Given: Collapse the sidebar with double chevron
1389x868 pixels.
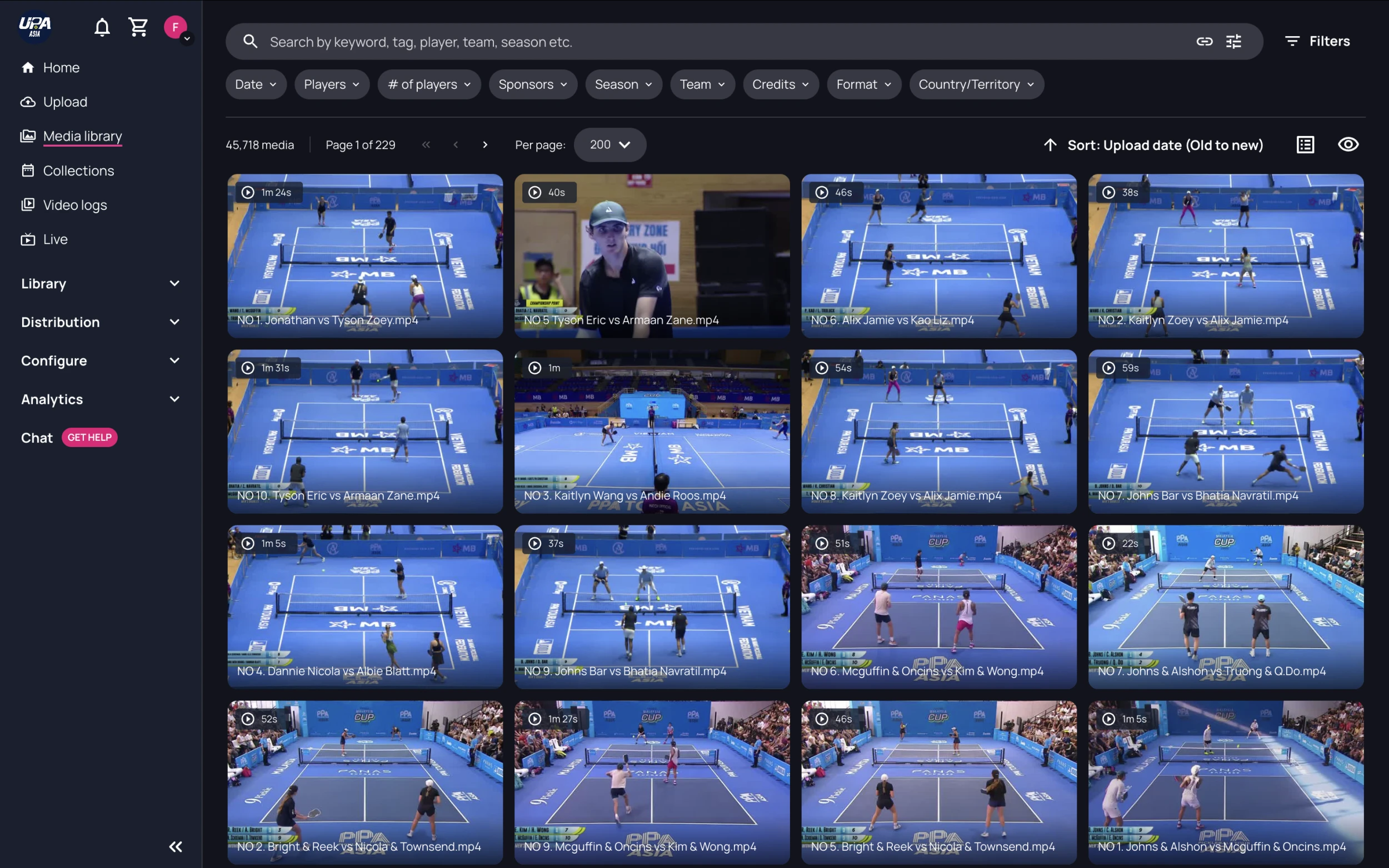Looking at the screenshot, I should click(176, 846).
